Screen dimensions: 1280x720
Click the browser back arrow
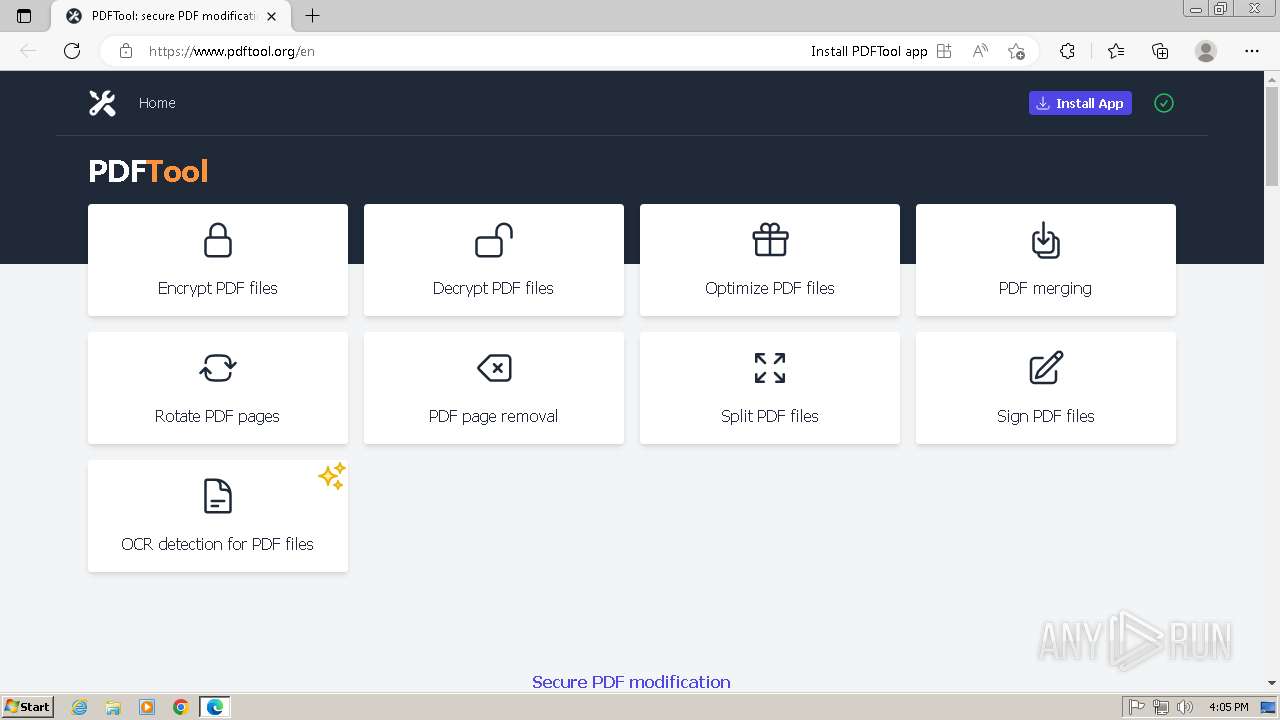point(28,51)
